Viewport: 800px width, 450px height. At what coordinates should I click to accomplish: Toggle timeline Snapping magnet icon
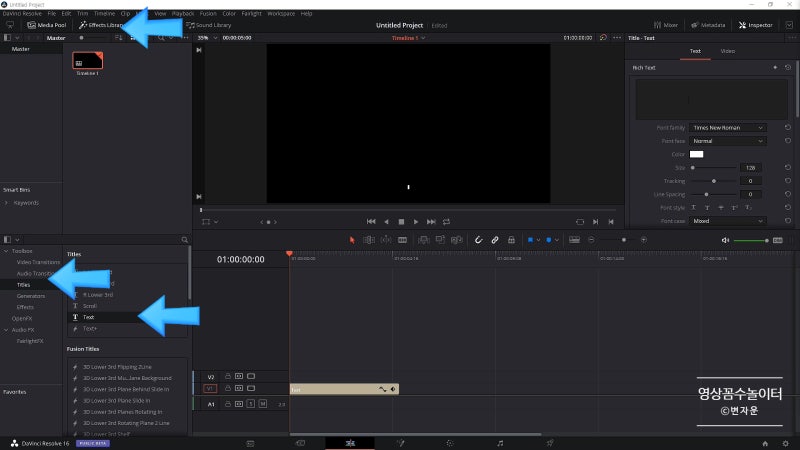tap(478, 240)
